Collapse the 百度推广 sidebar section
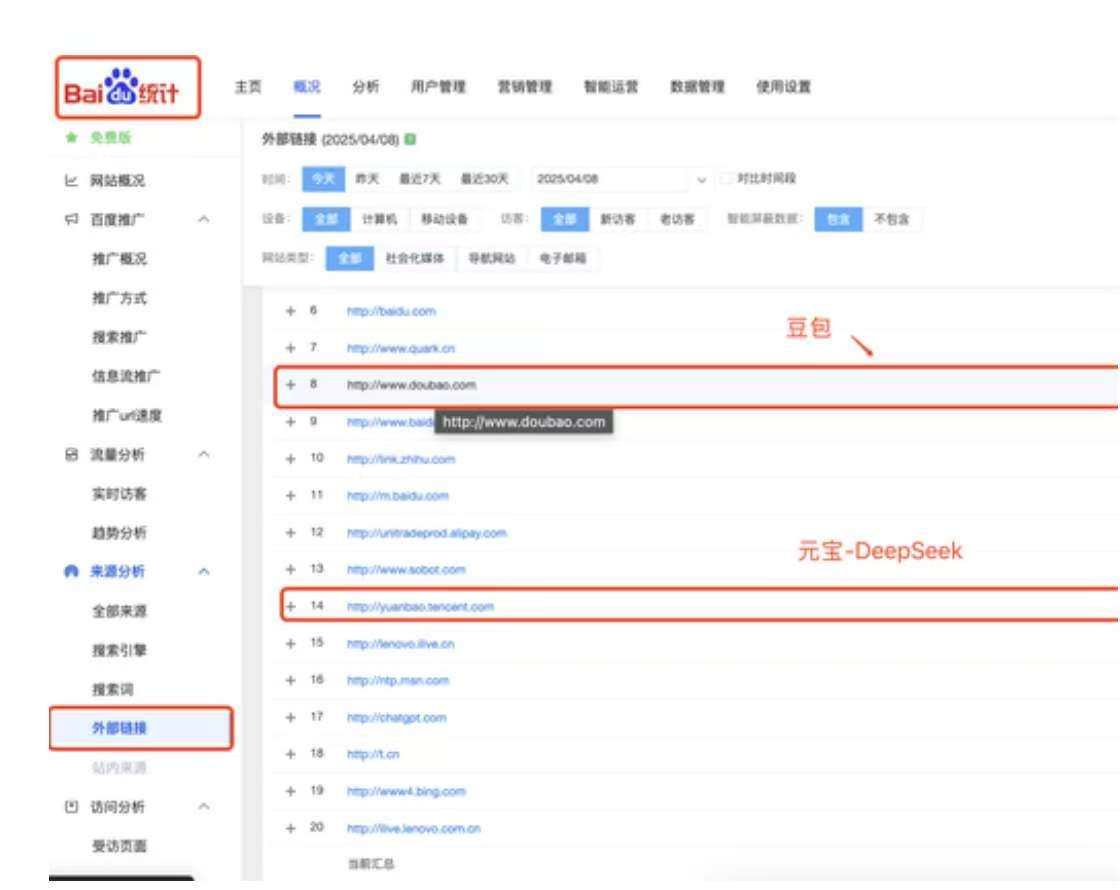This screenshot has height=890, width=1120. pyautogui.click(x=204, y=219)
